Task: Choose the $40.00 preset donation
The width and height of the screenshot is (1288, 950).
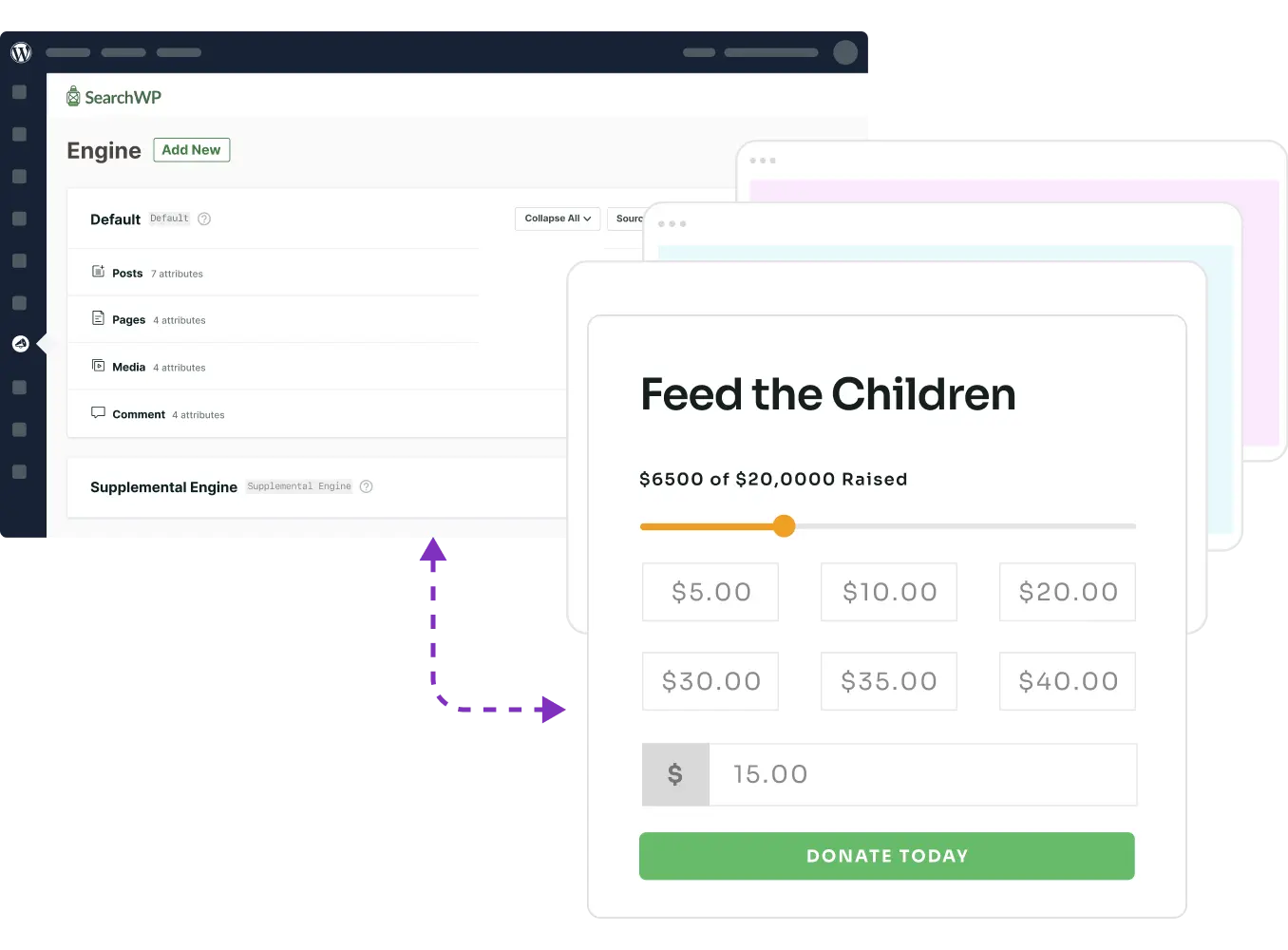Action: click(1067, 681)
